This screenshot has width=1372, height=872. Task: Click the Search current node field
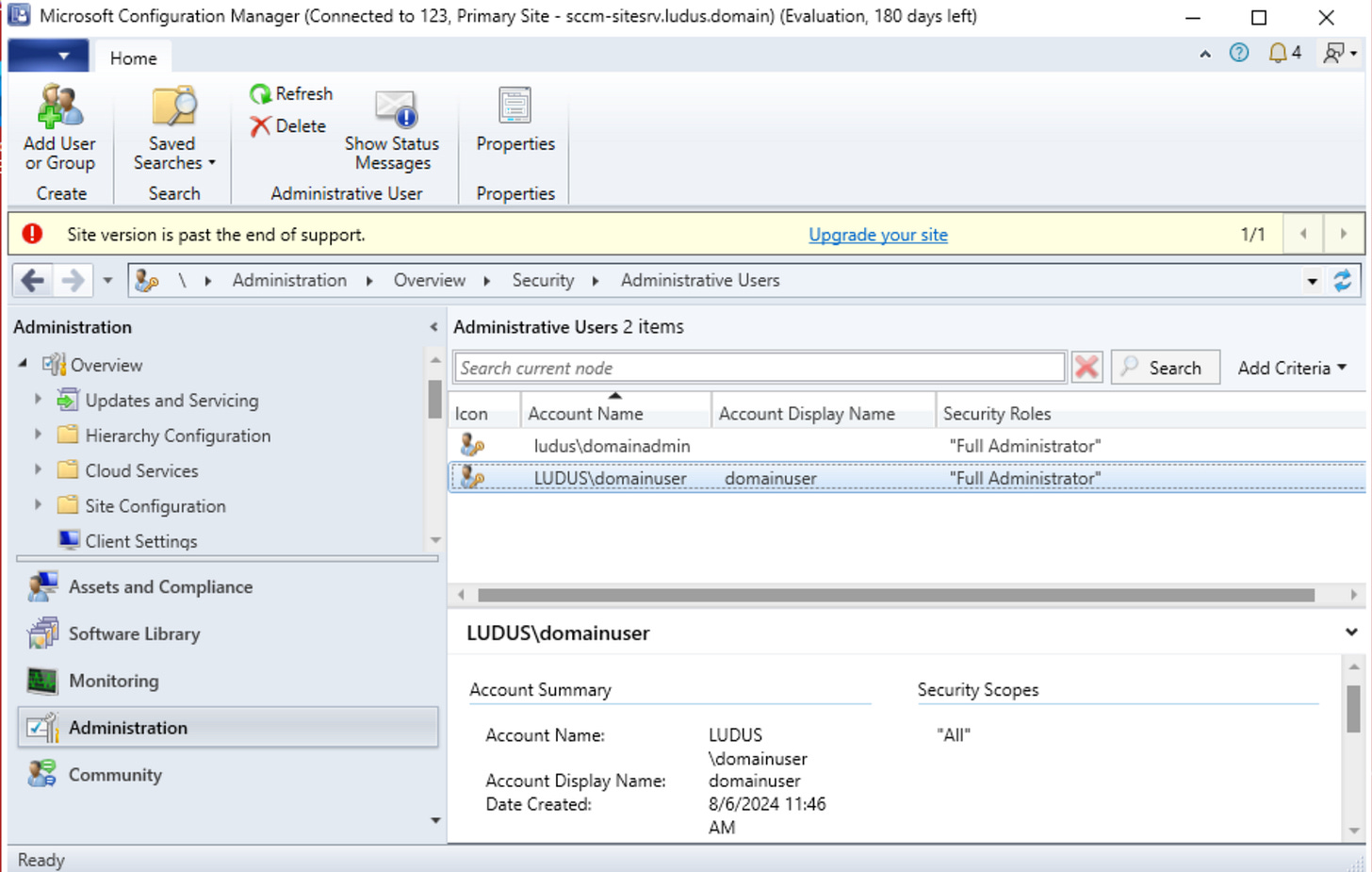pyautogui.click(x=759, y=368)
